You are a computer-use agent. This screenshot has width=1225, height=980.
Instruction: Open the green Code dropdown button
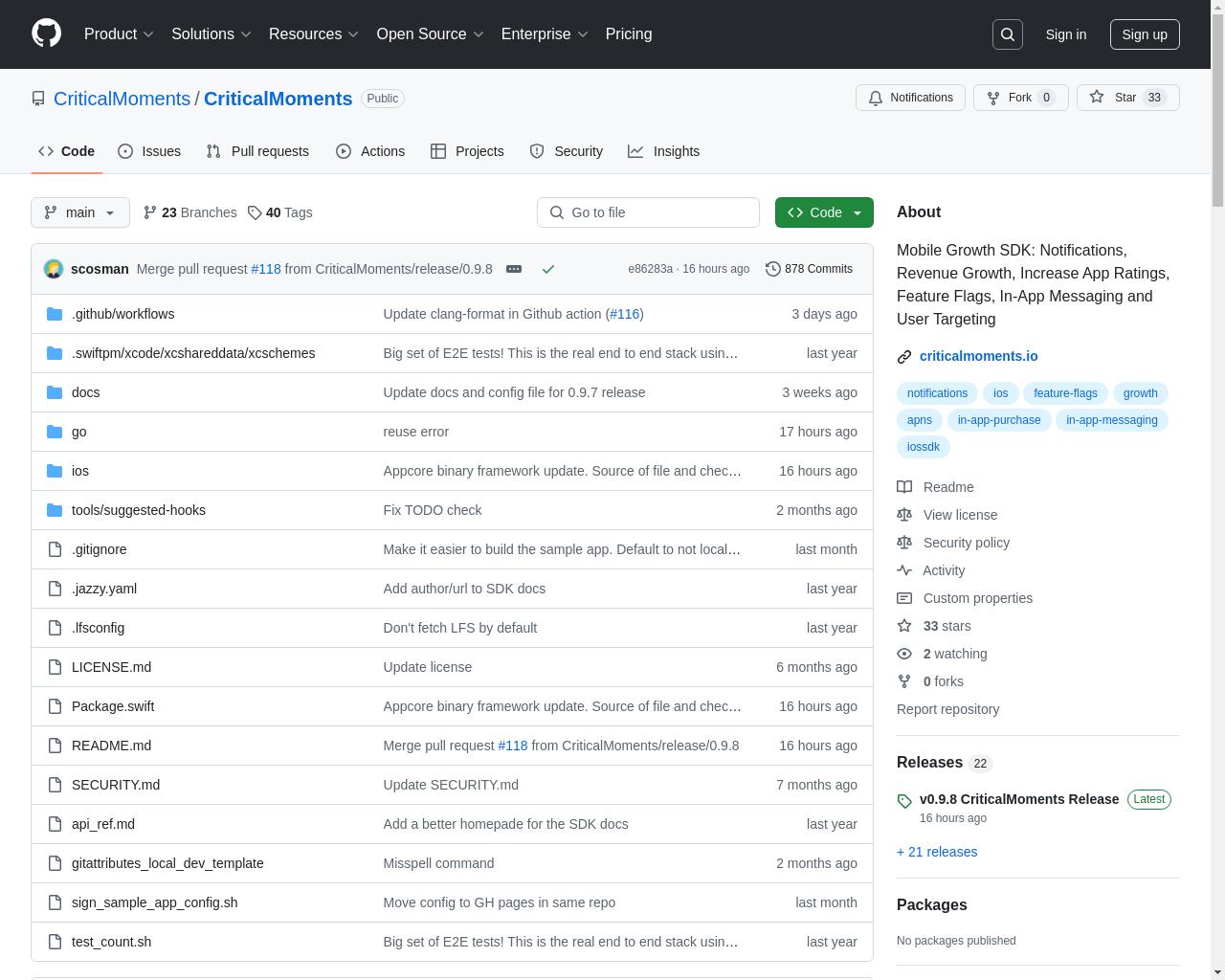click(x=824, y=212)
